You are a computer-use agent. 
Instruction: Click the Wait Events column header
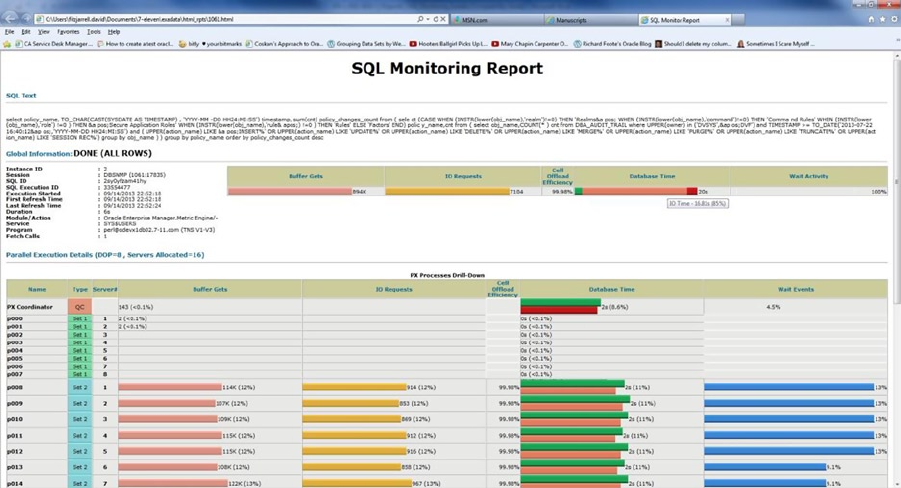(x=796, y=289)
